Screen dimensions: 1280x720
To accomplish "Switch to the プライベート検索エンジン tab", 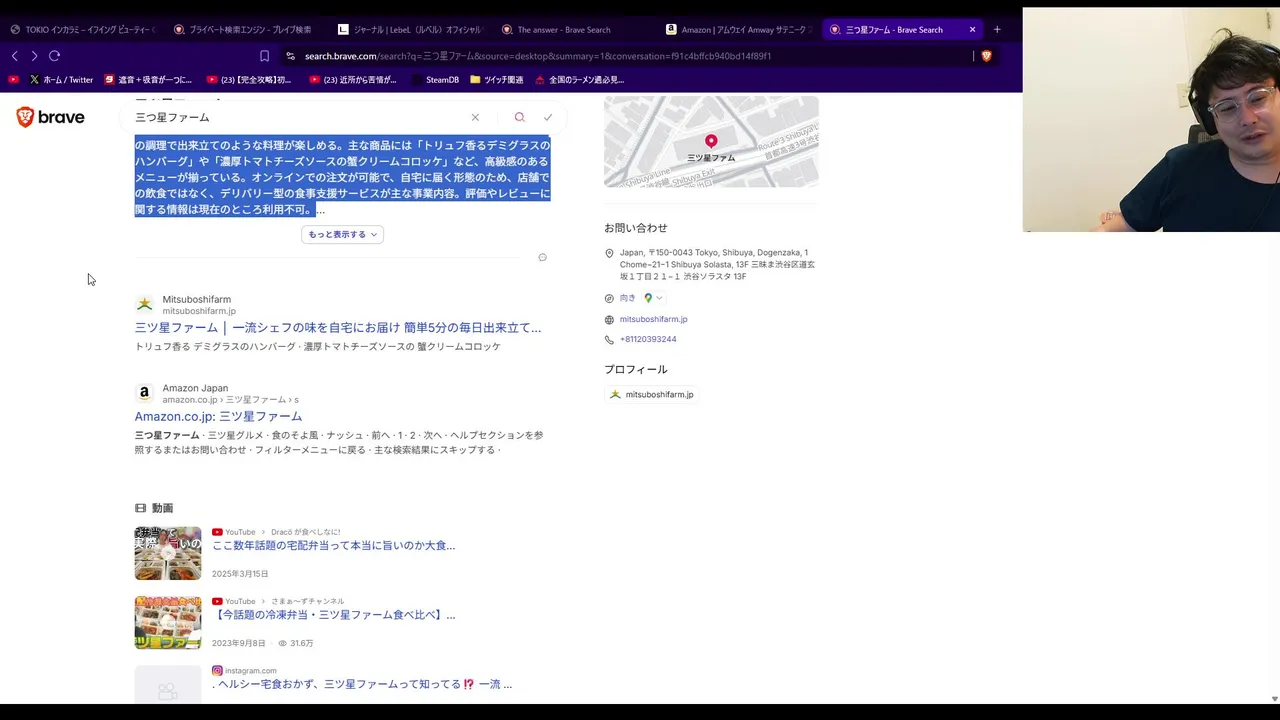I will pos(243,29).
